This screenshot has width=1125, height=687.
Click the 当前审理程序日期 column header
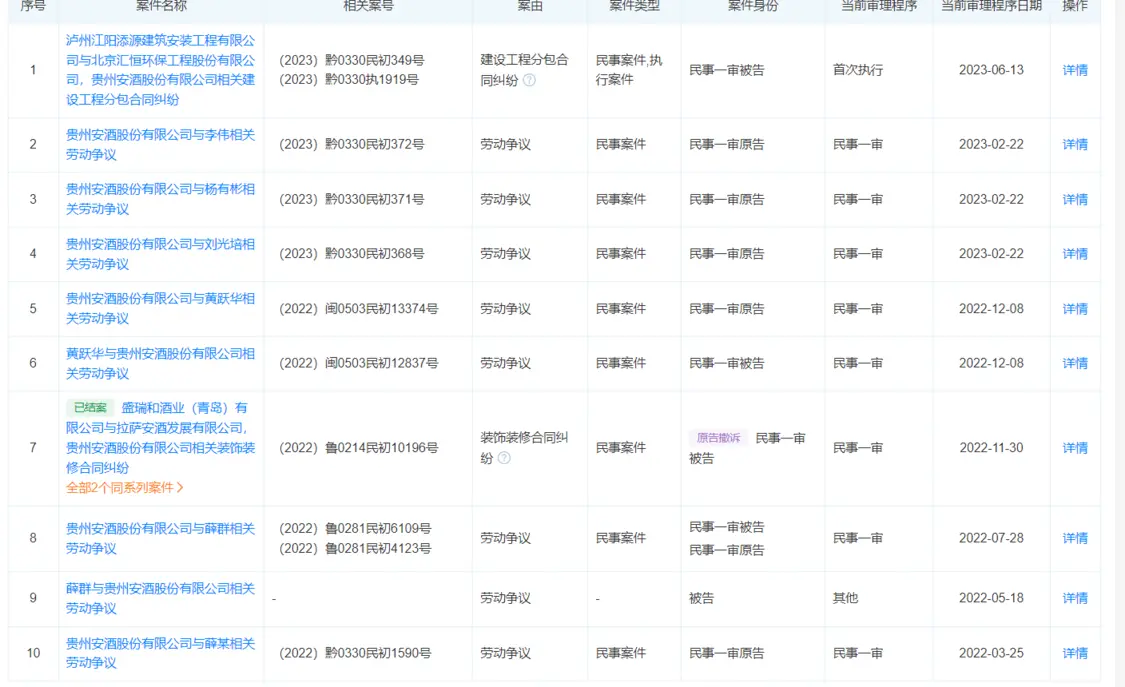pos(990,6)
